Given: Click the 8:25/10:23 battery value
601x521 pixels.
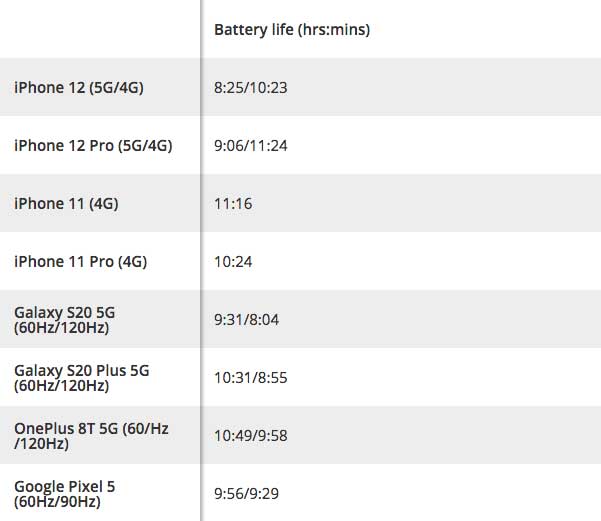Looking at the screenshot, I should tap(251, 88).
